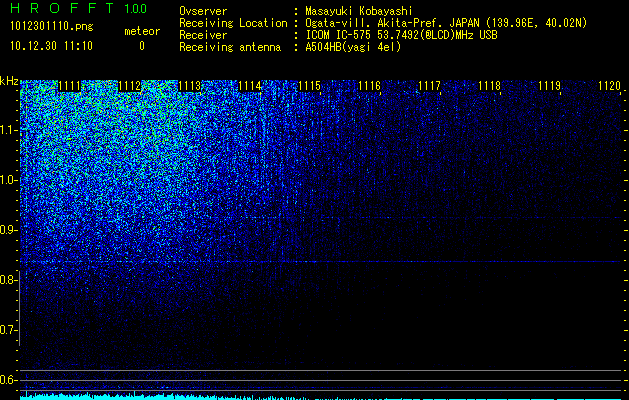Click the 1116 time marker
629x400 pixels.
click(369, 86)
